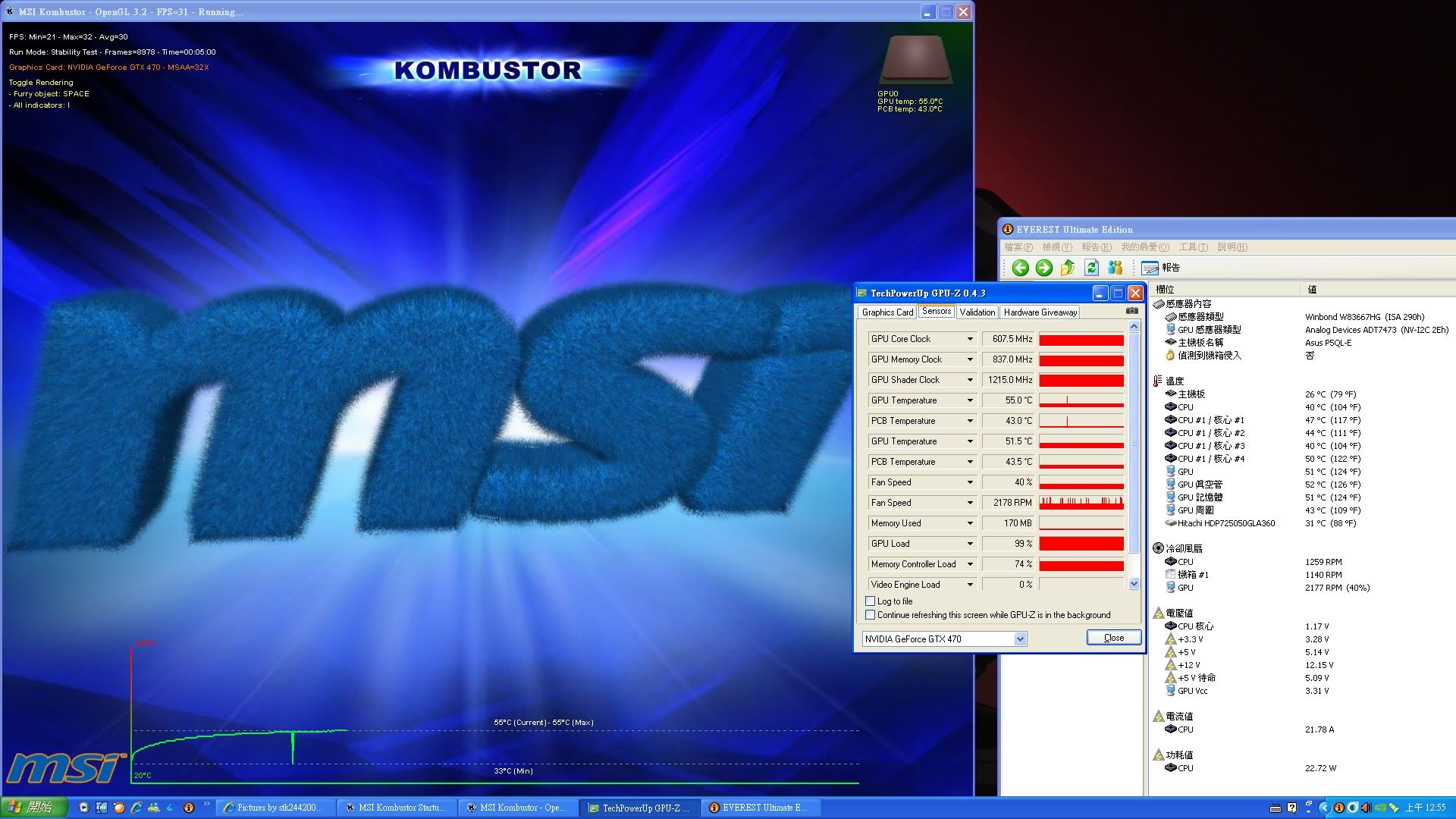Click the 值 column header in EVEREST

click(x=1378, y=290)
